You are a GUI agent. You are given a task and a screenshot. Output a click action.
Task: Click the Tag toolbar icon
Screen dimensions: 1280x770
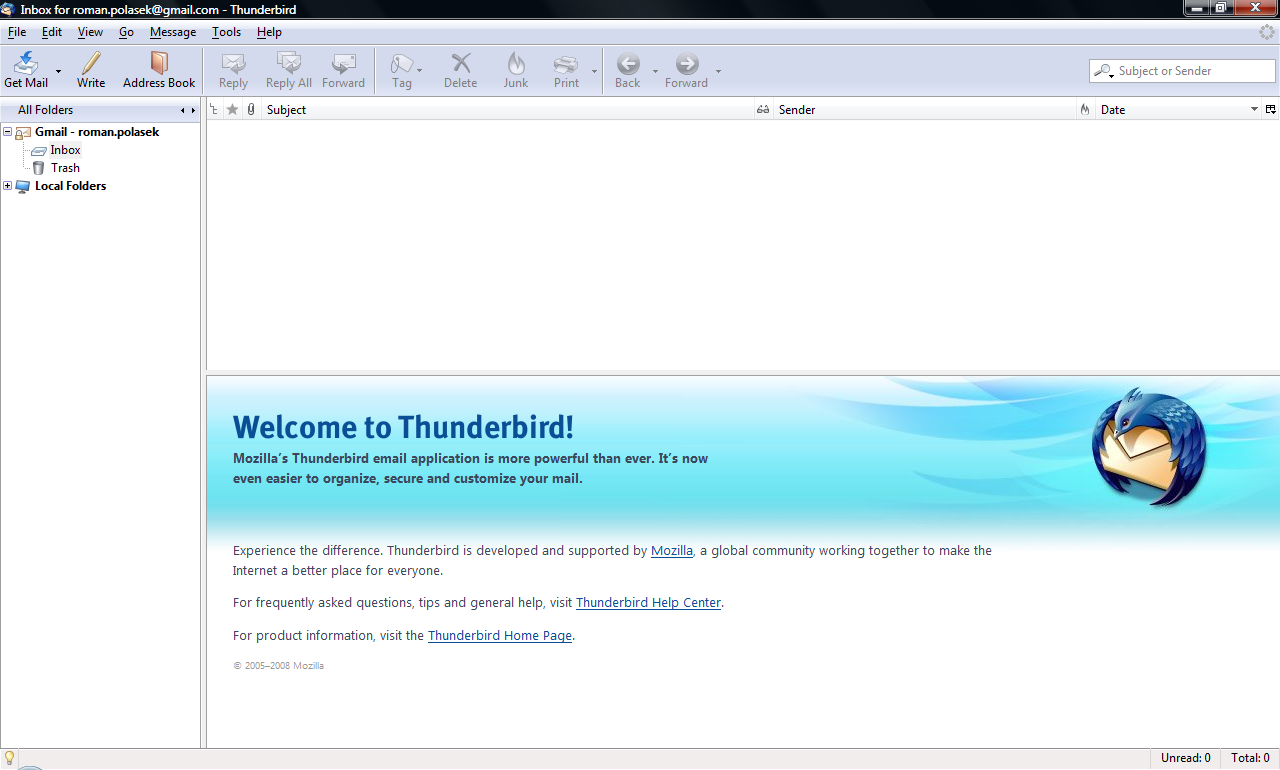[x=401, y=64]
